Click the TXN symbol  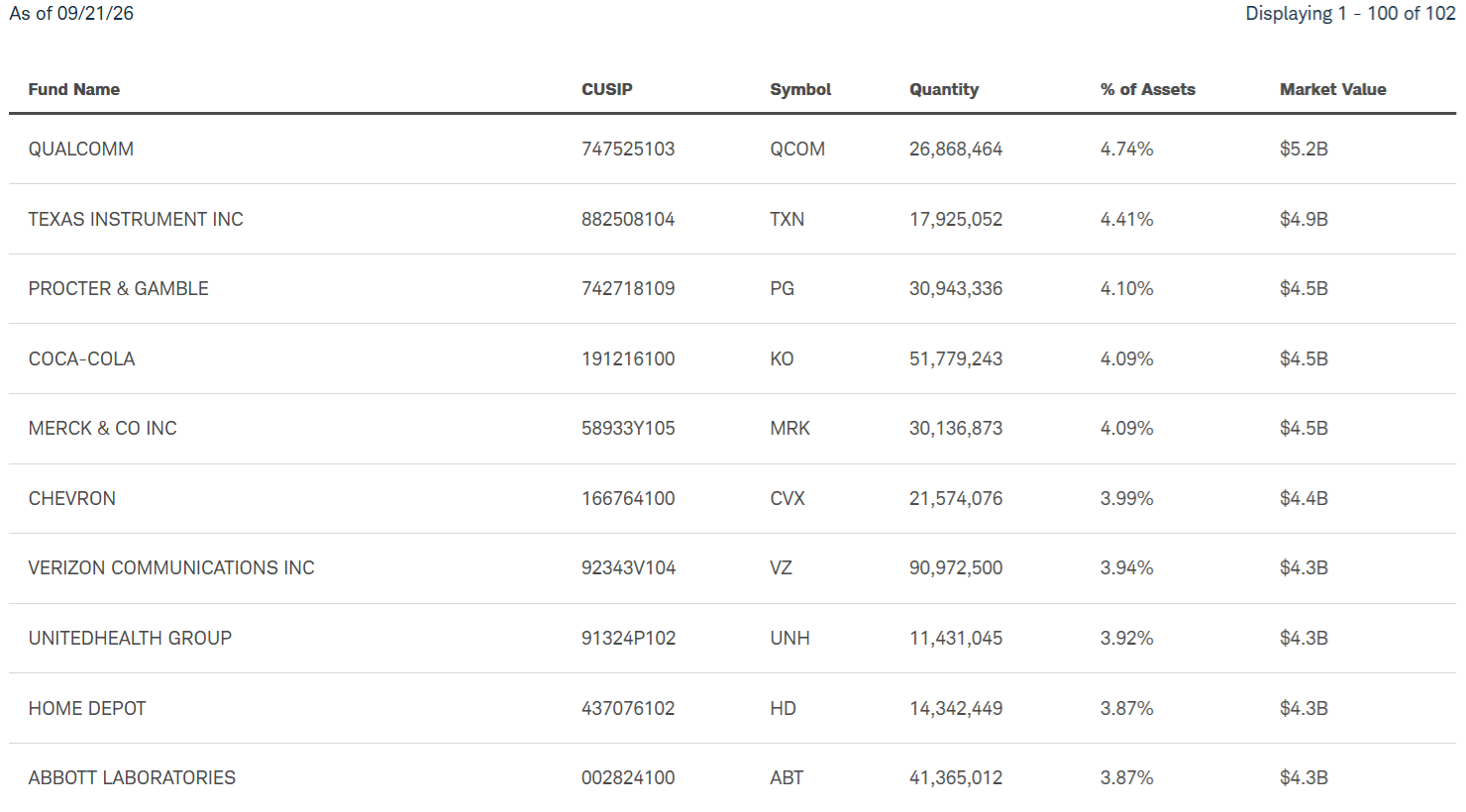pyautogui.click(x=787, y=219)
